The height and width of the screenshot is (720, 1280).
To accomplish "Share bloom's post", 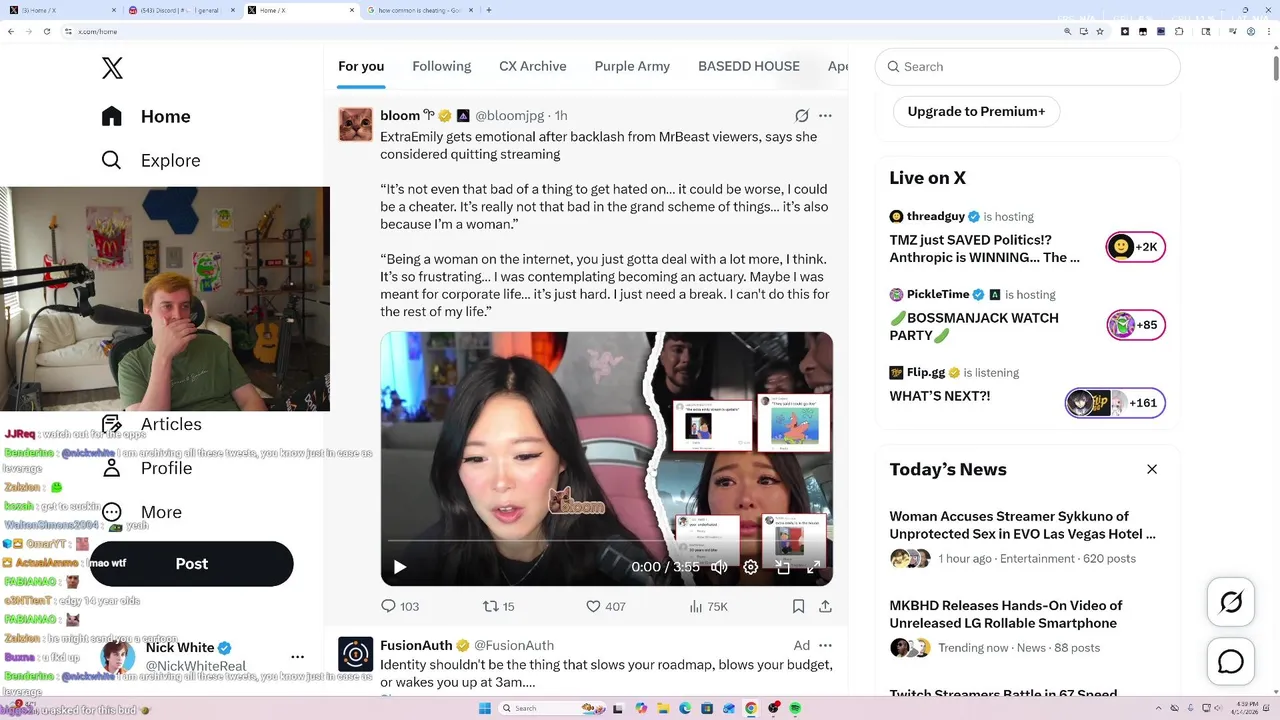I will click(x=825, y=606).
